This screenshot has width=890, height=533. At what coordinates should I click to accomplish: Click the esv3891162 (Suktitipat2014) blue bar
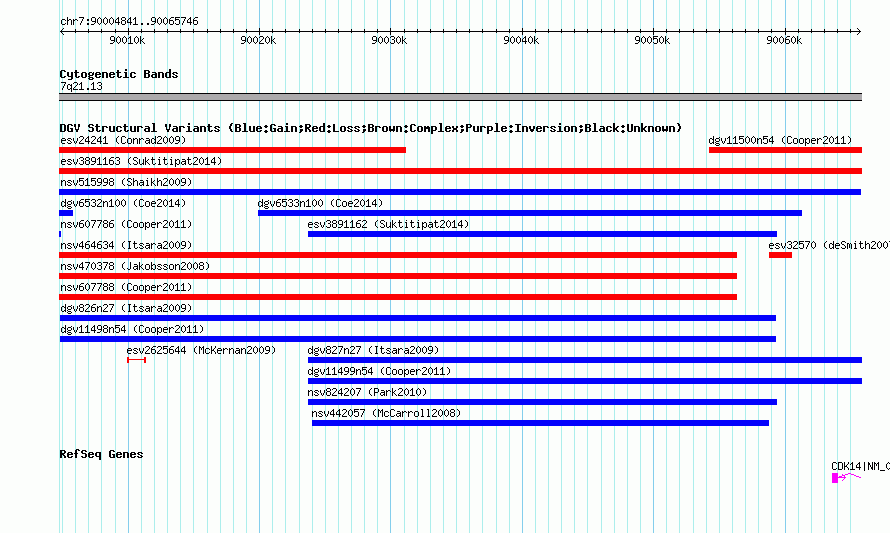click(542, 234)
